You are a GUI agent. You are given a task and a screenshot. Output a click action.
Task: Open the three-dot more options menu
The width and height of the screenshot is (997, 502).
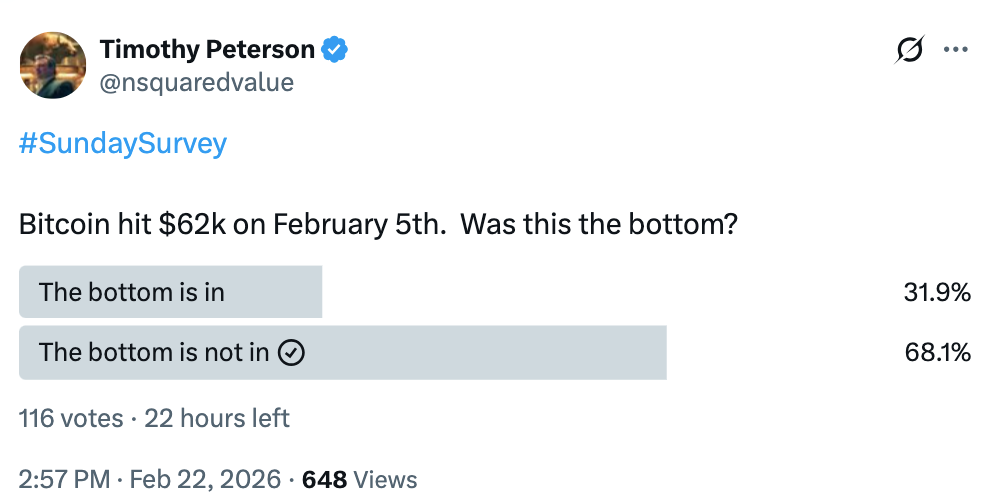click(956, 50)
